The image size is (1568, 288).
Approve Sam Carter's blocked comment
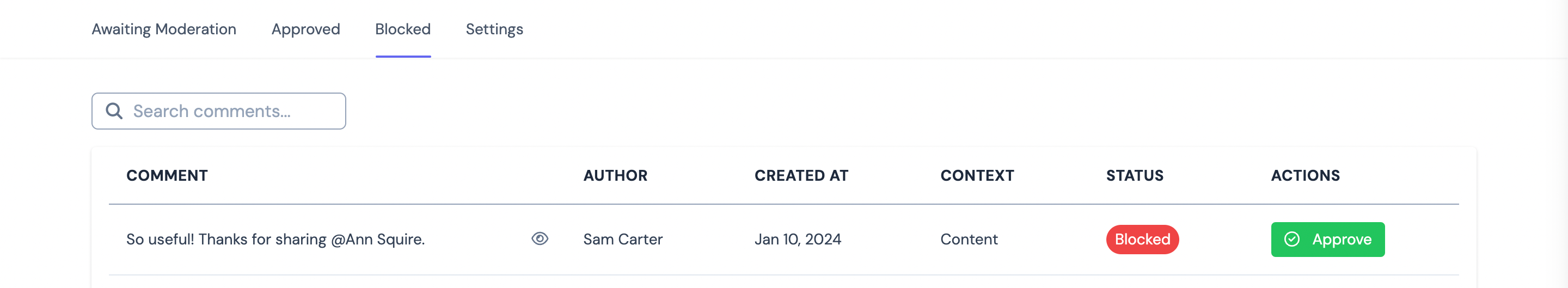click(x=1327, y=240)
